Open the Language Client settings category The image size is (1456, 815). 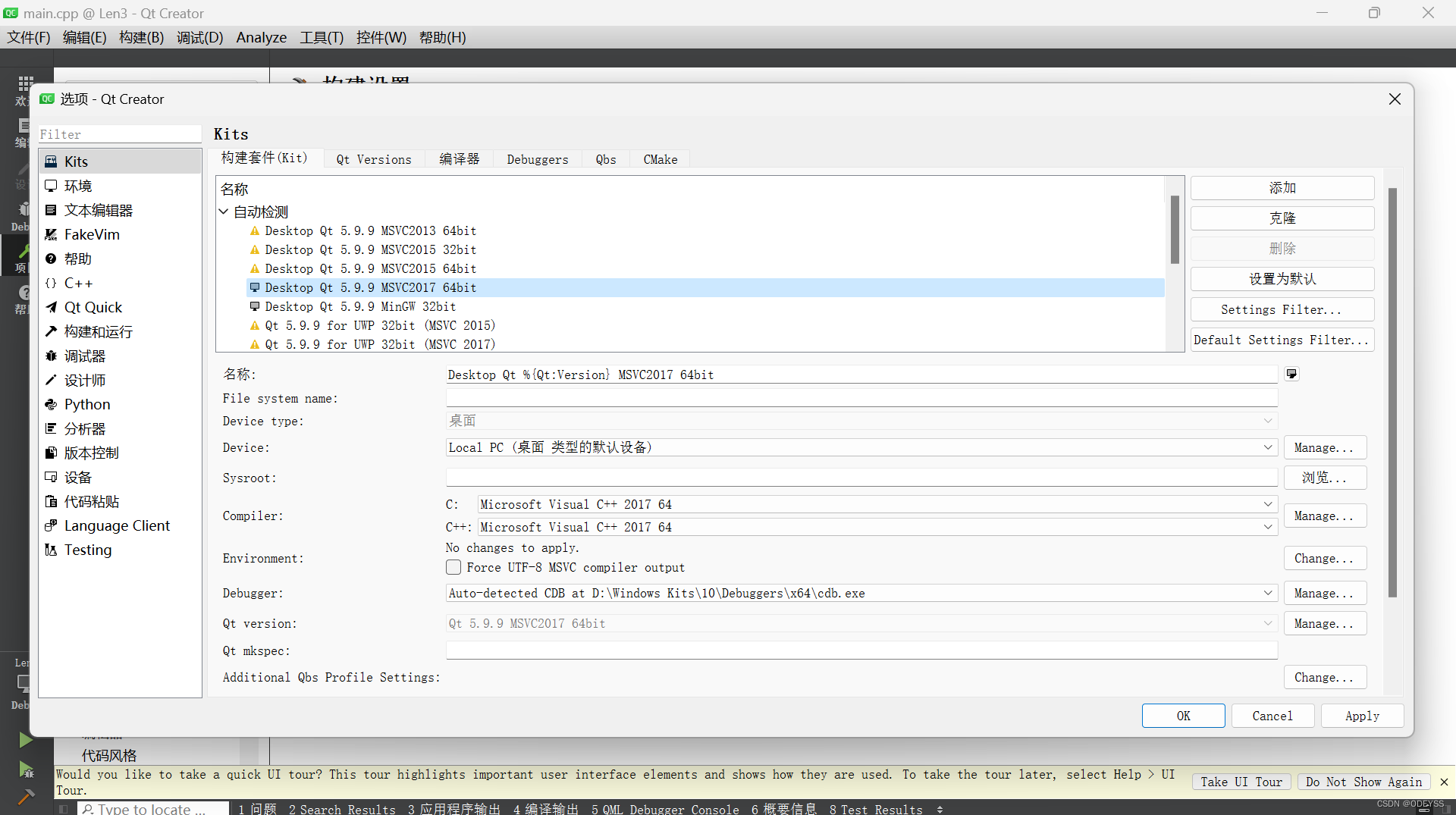tap(120, 525)
